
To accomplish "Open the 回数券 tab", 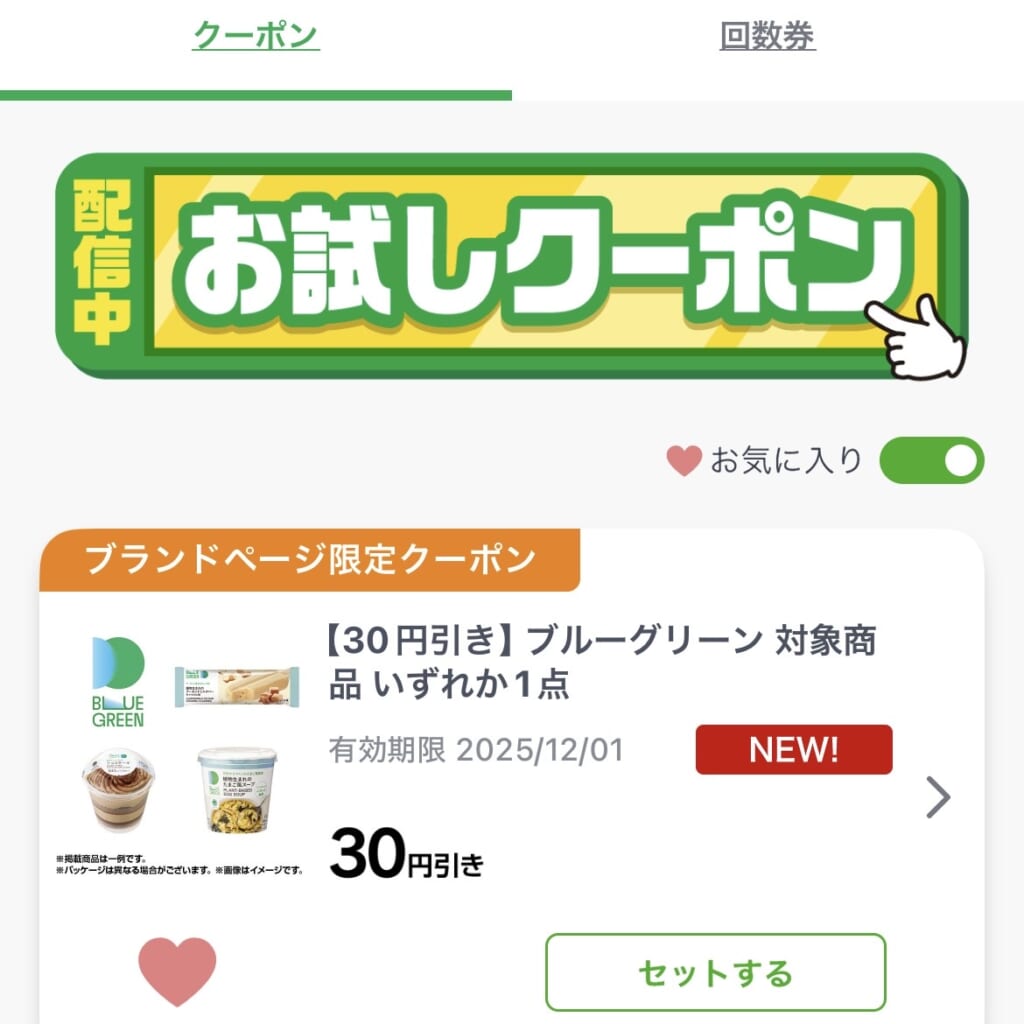I will point(767,37).
